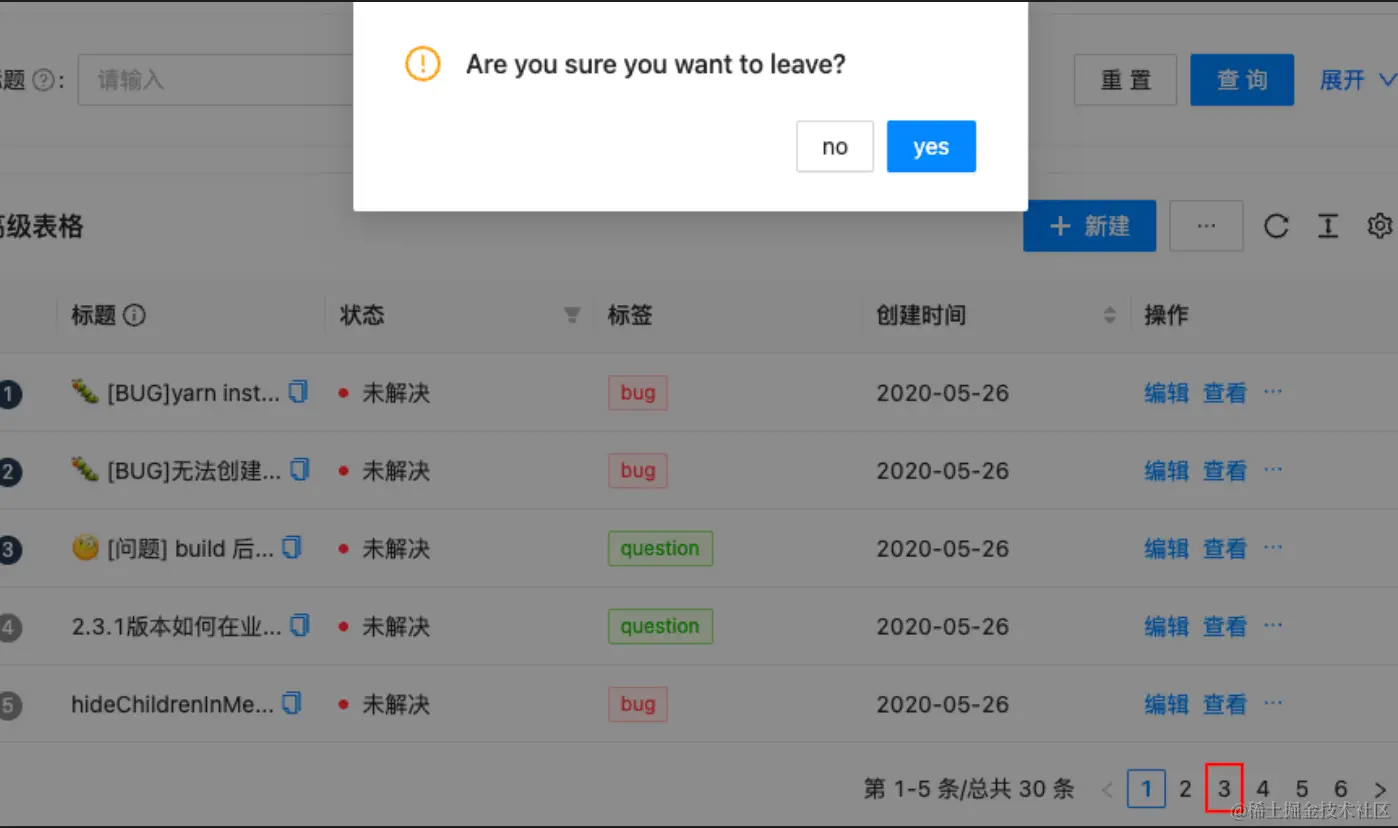Image resolution: width=1398 pixels, height=828 pixels.
Task: Open the 状态 column filter icon
Action: pos(572,316)
